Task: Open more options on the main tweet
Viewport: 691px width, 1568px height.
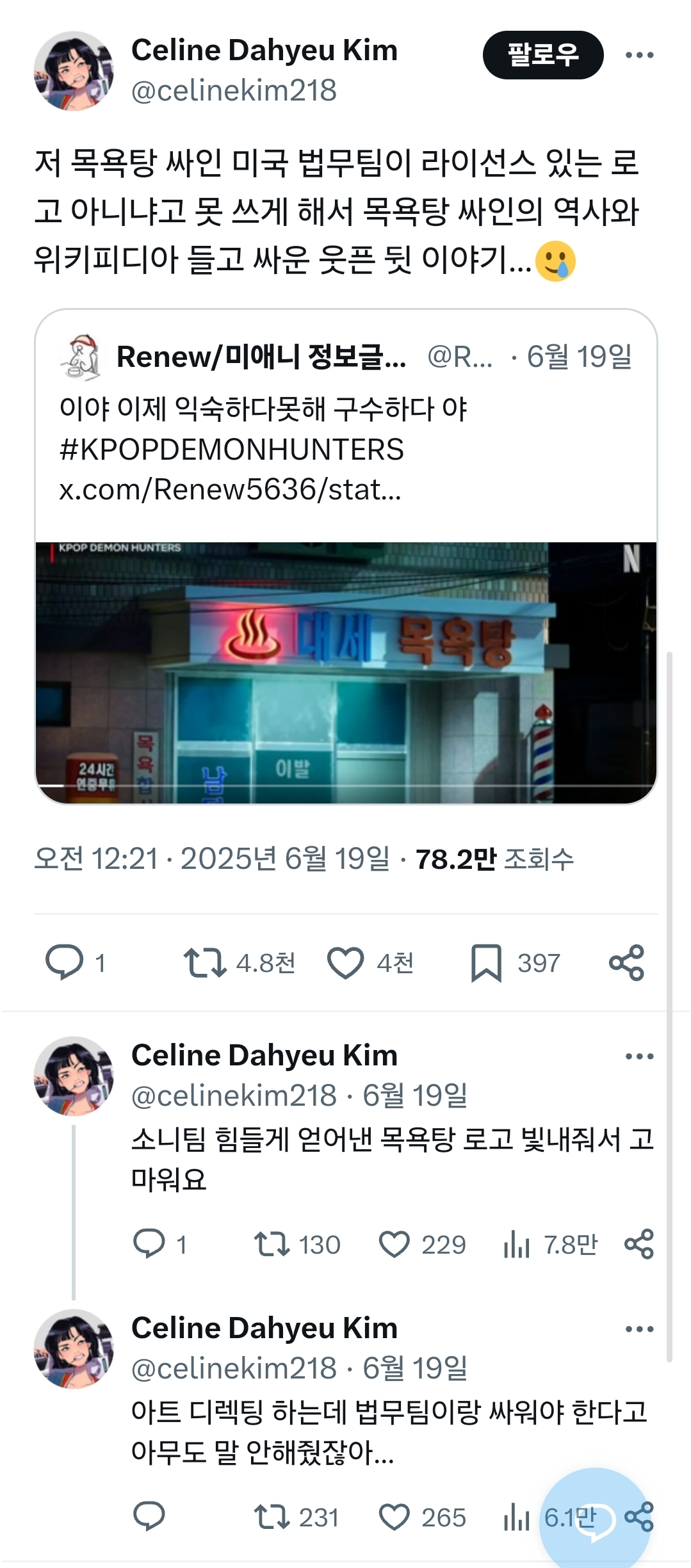Action: (x=639, y=55)
